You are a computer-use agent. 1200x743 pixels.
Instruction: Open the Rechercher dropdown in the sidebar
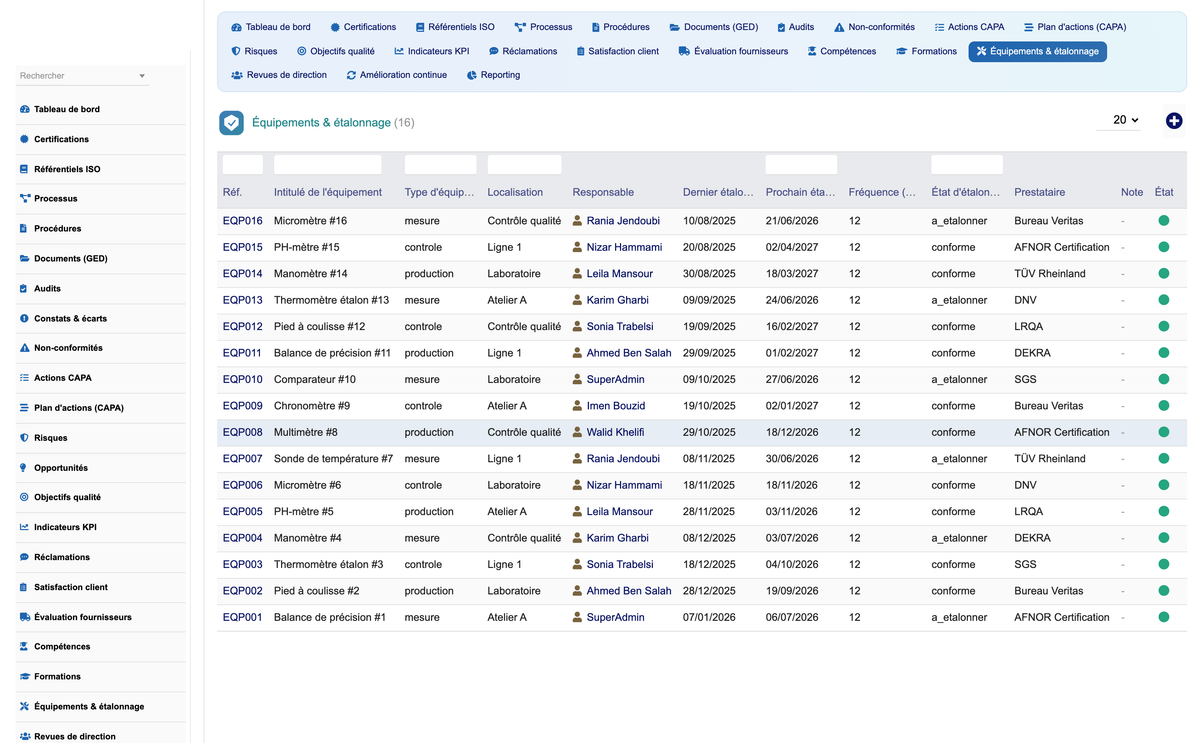click(x=83, y=76)
